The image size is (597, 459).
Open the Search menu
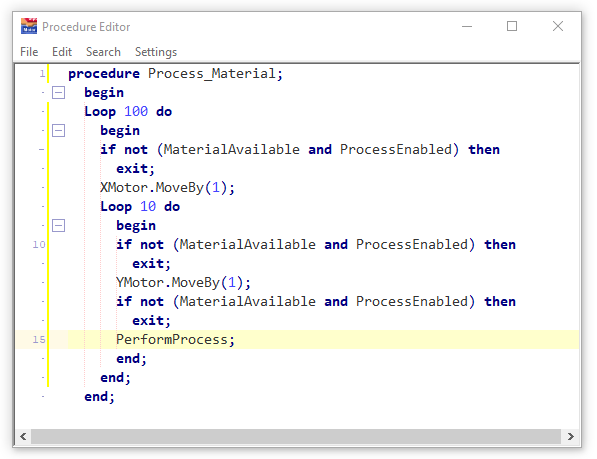pos(103,52)
